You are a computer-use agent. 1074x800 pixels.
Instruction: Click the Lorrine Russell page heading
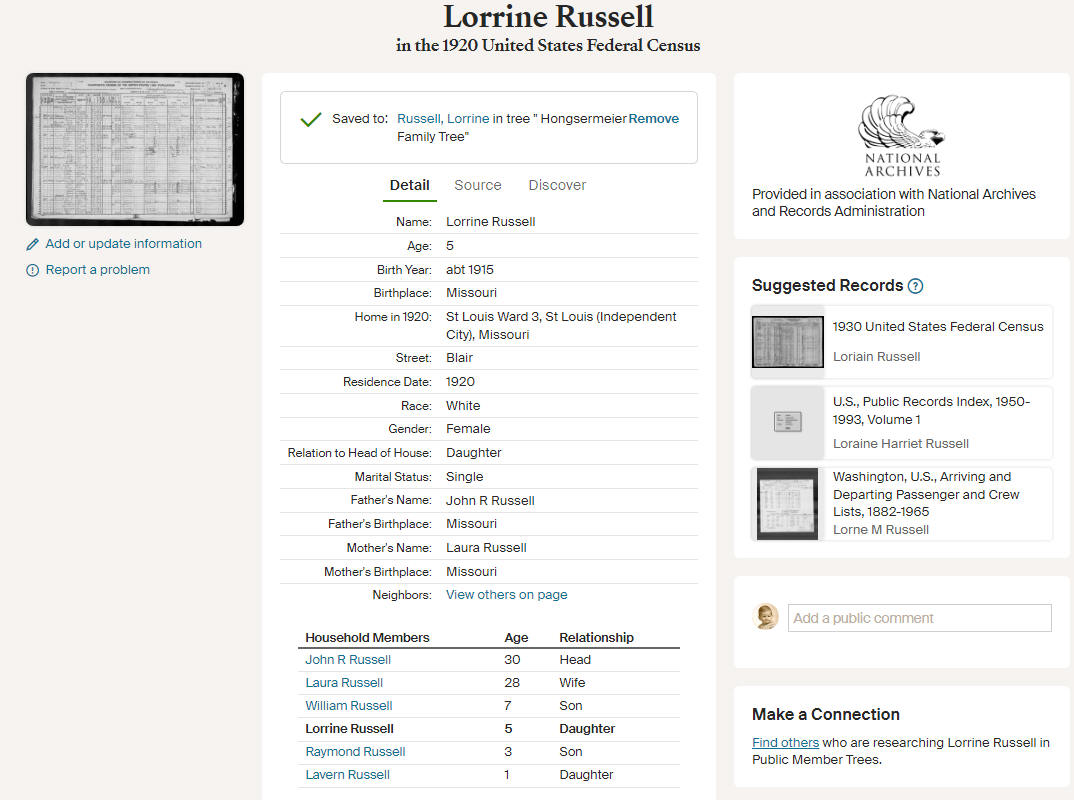548,16
